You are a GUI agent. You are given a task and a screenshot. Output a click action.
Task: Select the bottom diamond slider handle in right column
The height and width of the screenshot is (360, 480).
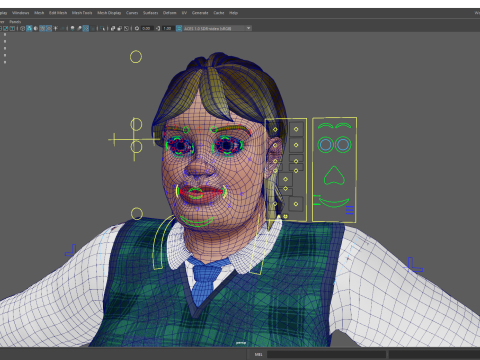point(296,204)
